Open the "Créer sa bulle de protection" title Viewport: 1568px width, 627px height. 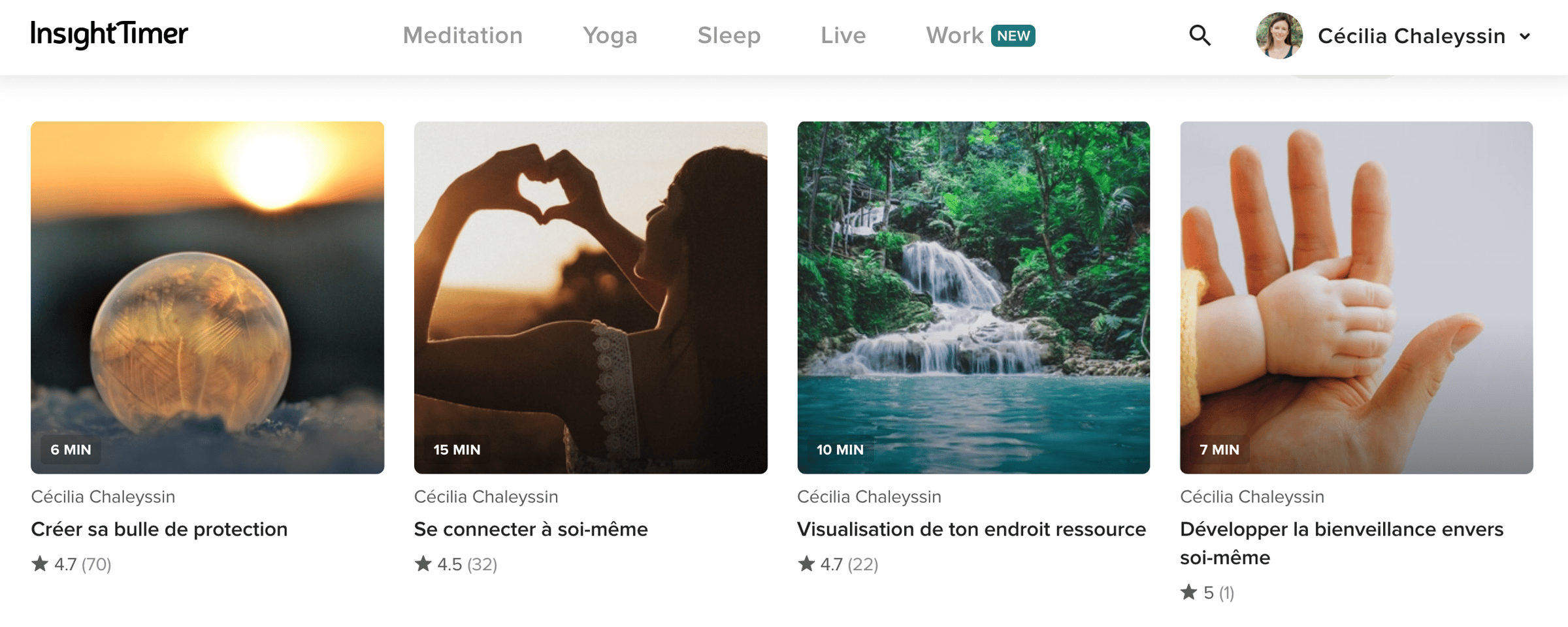[159, 529]
